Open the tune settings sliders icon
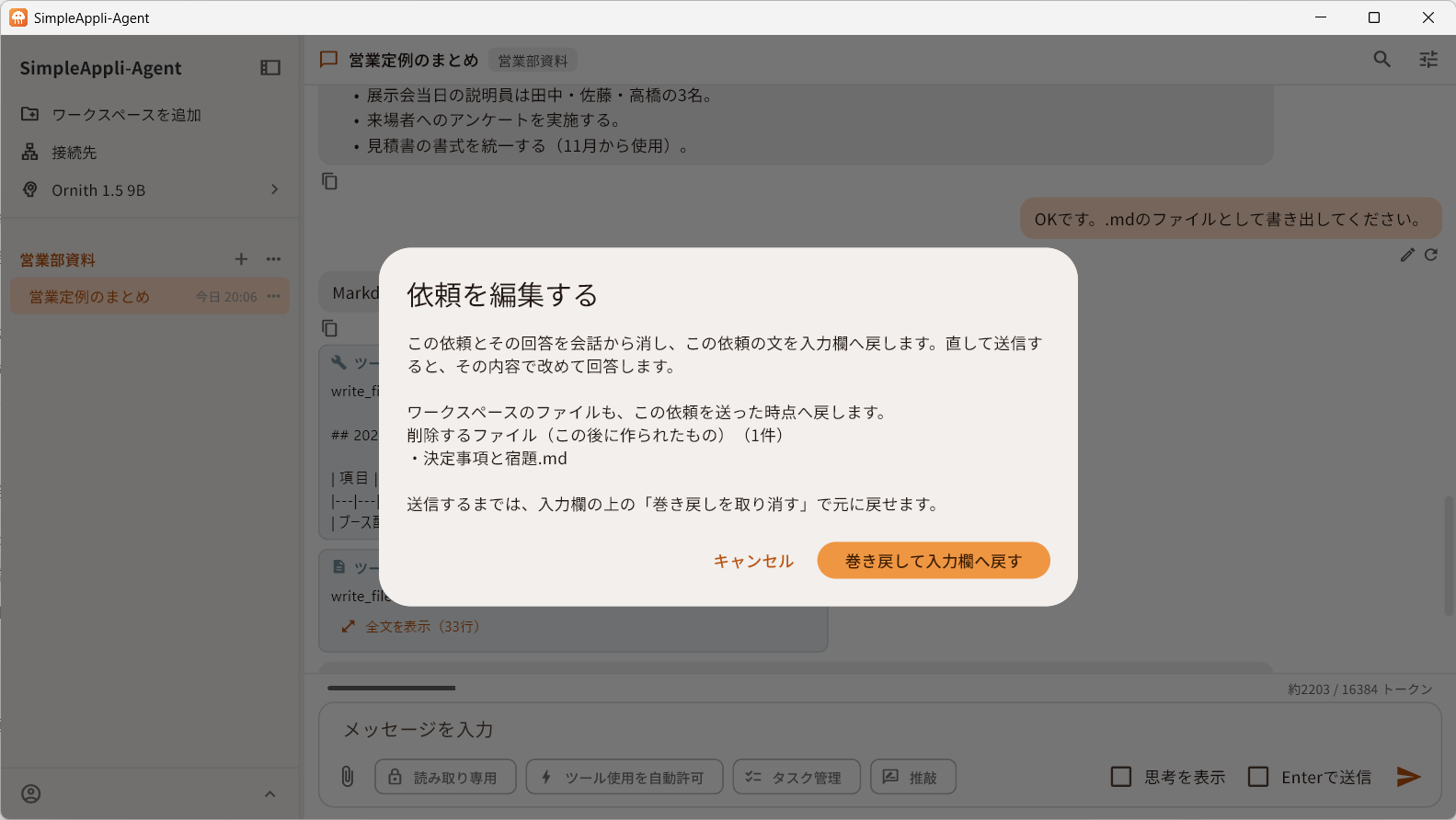1456x820 pixels. (x=1428, y=59)
